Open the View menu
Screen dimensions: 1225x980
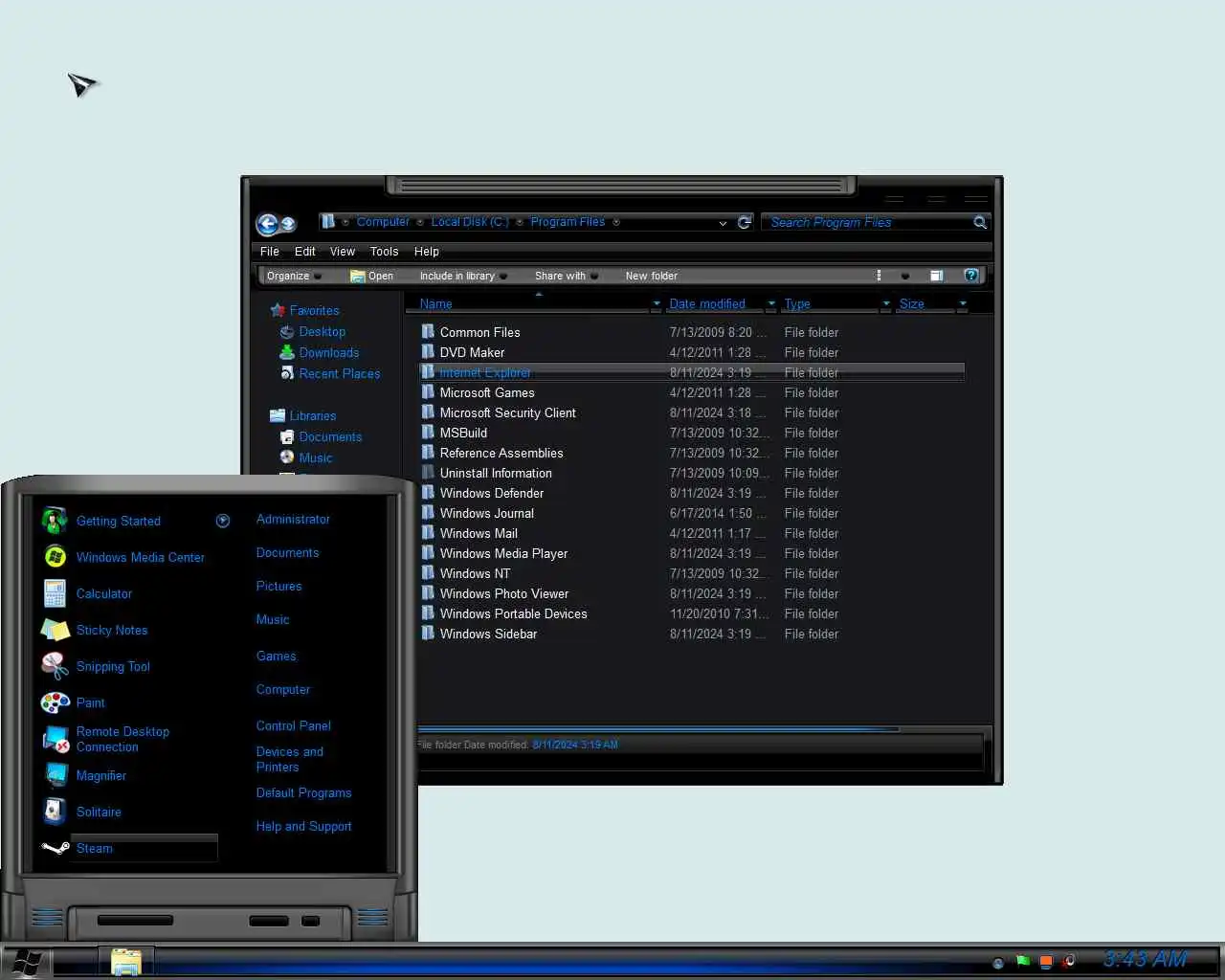[x=343, y=252]
